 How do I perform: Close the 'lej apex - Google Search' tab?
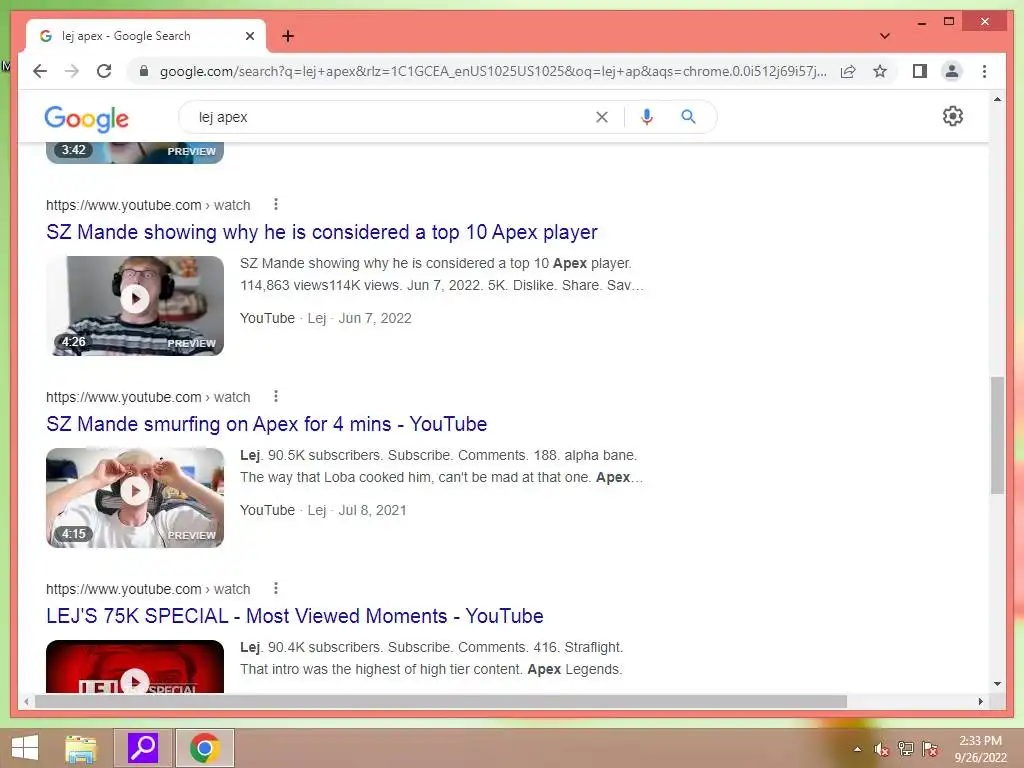[249, 36]
